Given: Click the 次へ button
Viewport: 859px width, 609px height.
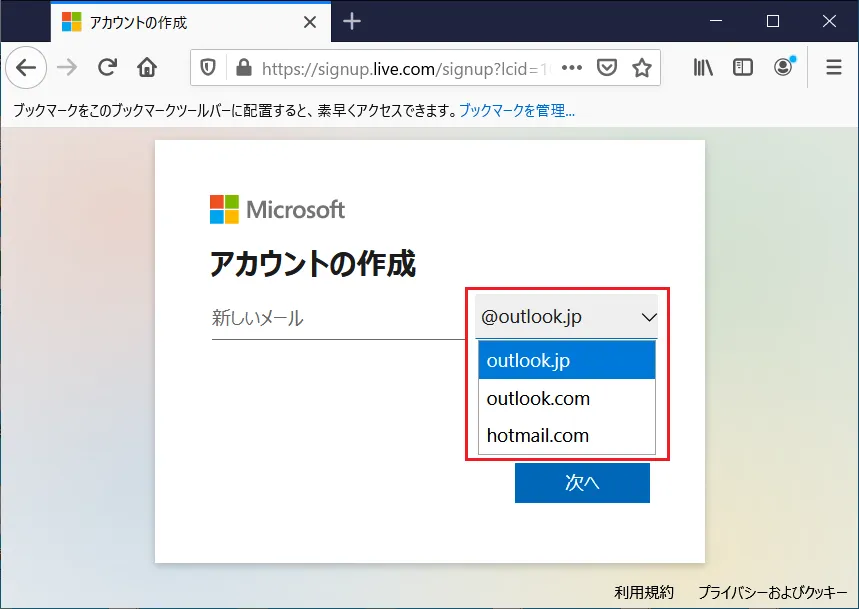Looking at the screenshot, I should tap(582, 482).
